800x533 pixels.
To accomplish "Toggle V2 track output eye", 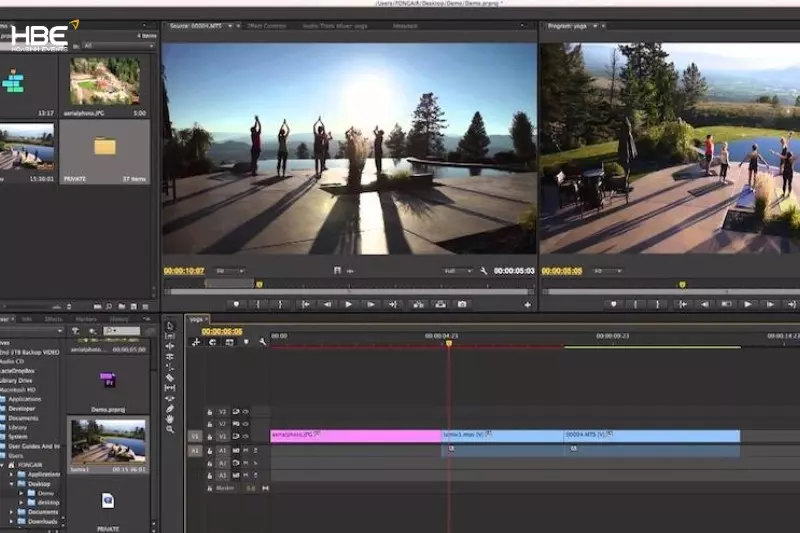I will [245, 424].
